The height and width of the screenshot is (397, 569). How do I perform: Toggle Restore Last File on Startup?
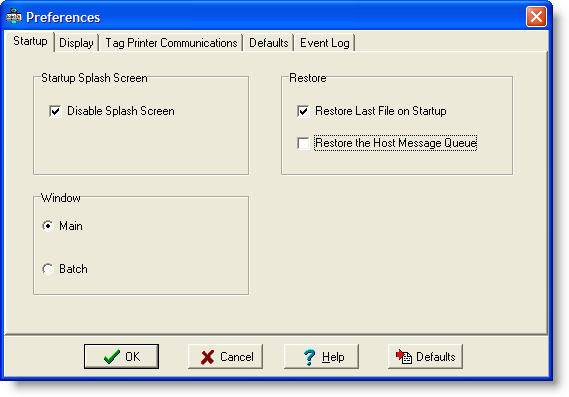(303, 111)
